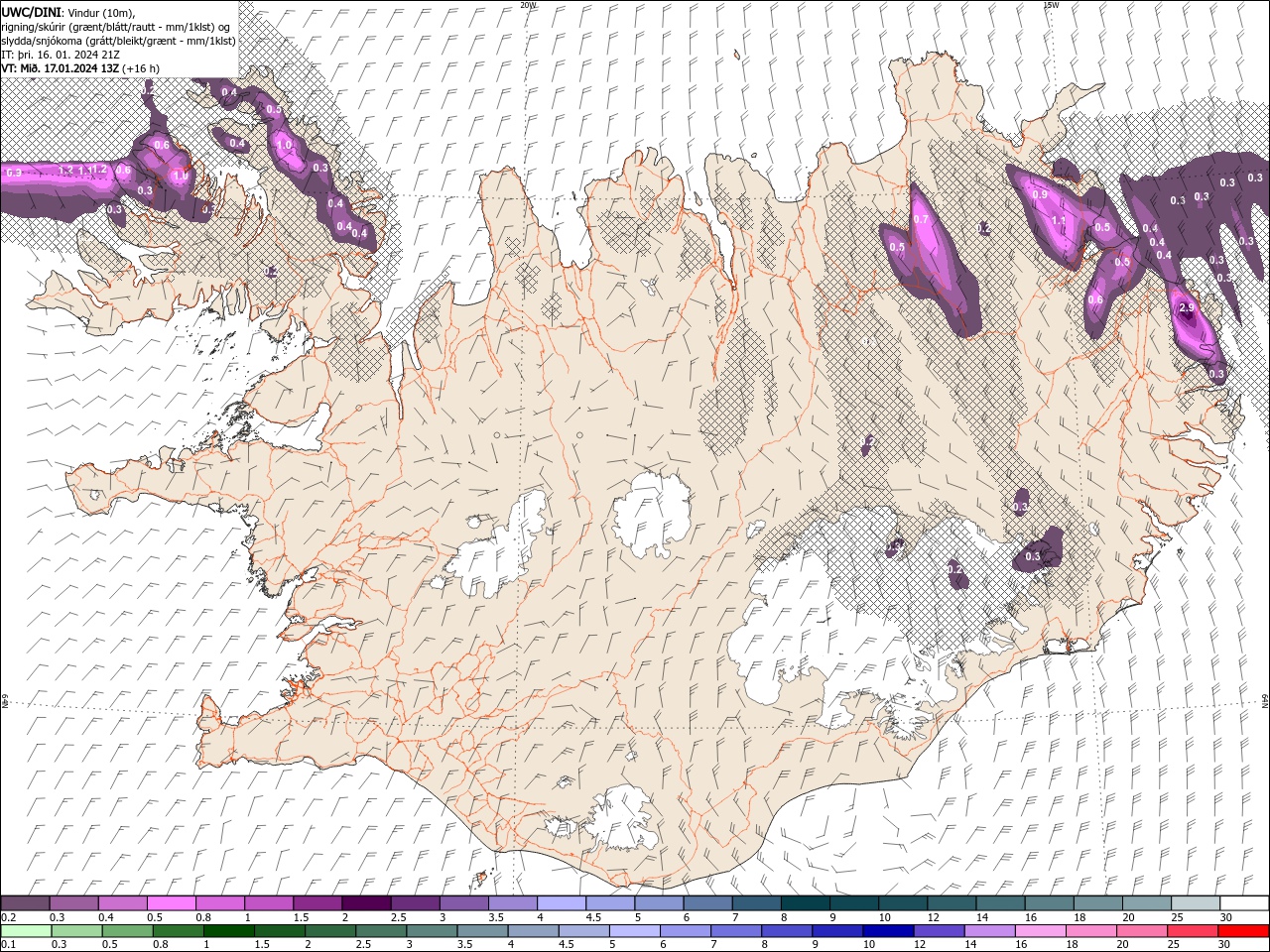1270x952 pixels.
Task: Click the white upper swatch starting at 30
Action: (1244, 903)
